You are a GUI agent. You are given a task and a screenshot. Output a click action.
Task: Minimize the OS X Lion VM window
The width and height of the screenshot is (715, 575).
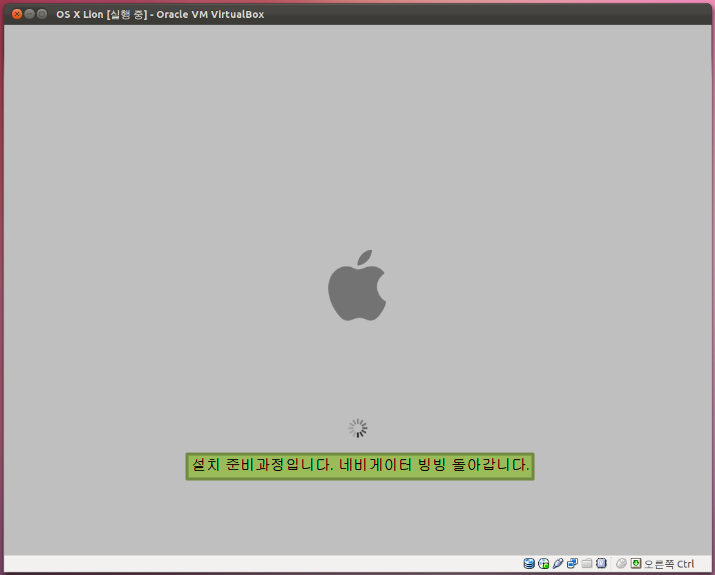(x=29, y=14)
